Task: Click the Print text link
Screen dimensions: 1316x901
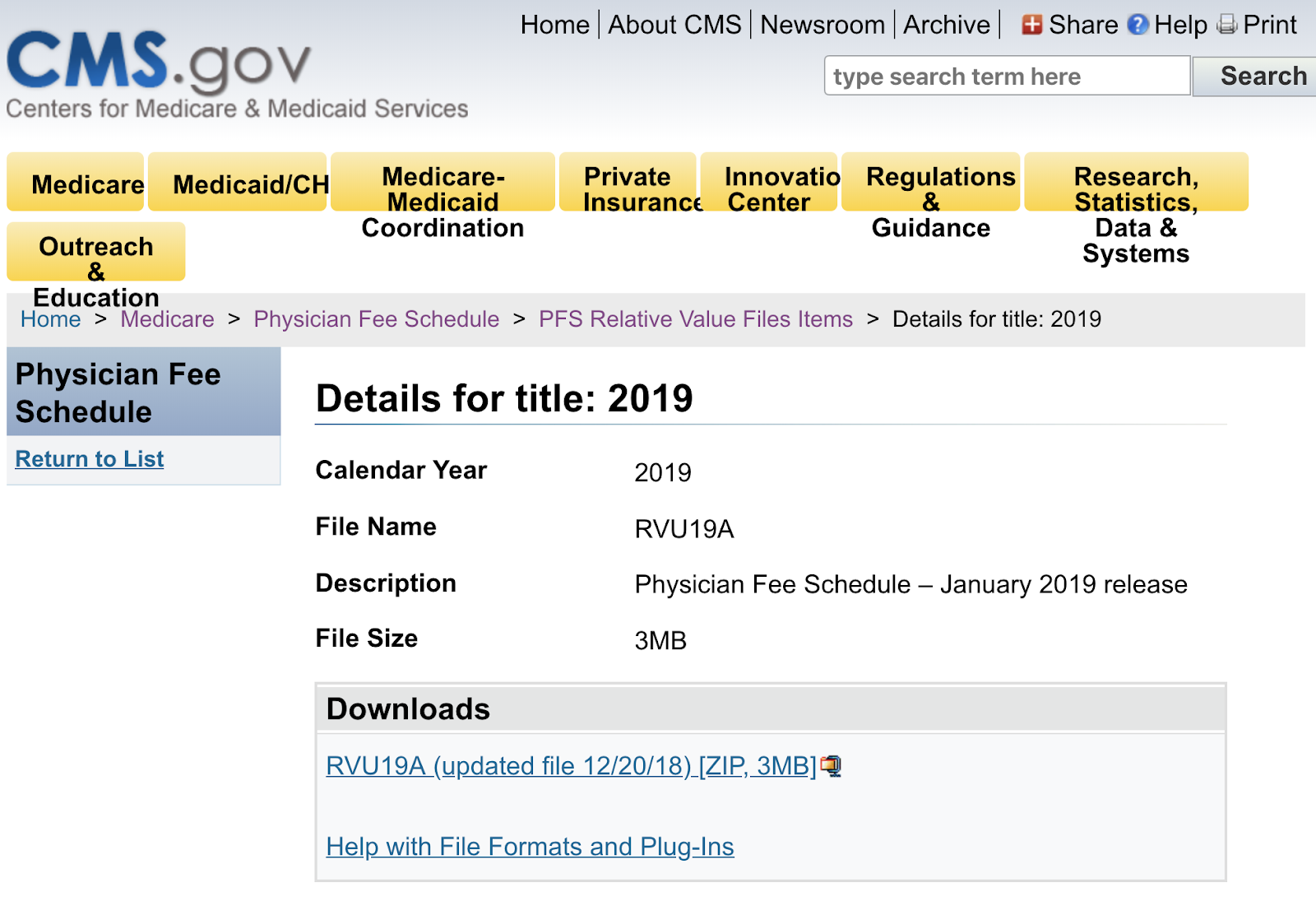Action: [x=1269, y=25]
